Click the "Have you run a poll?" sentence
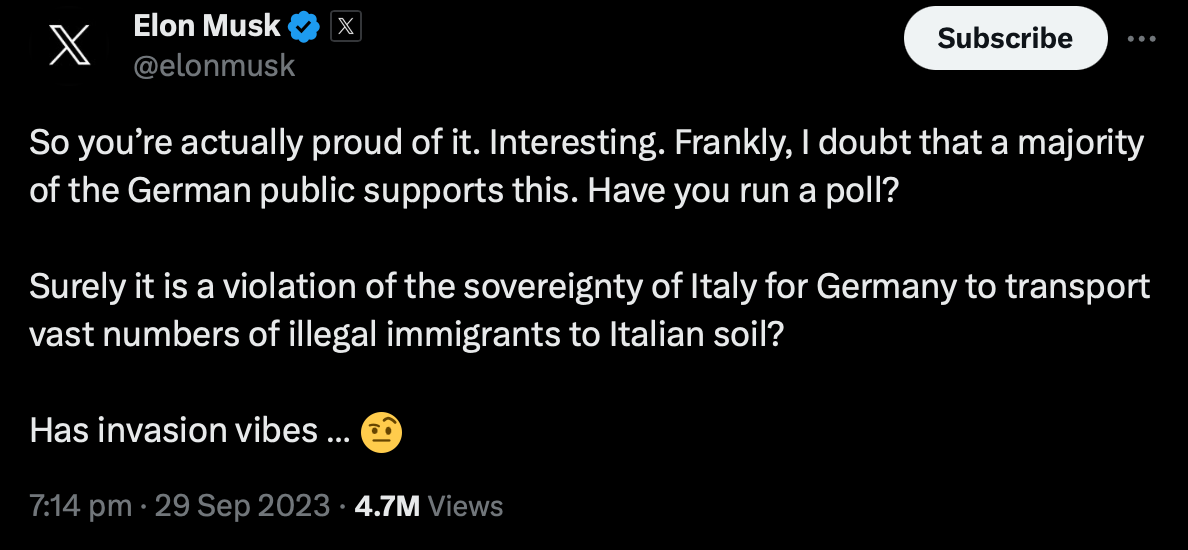The image size is (1188, 550). point(742,191)
